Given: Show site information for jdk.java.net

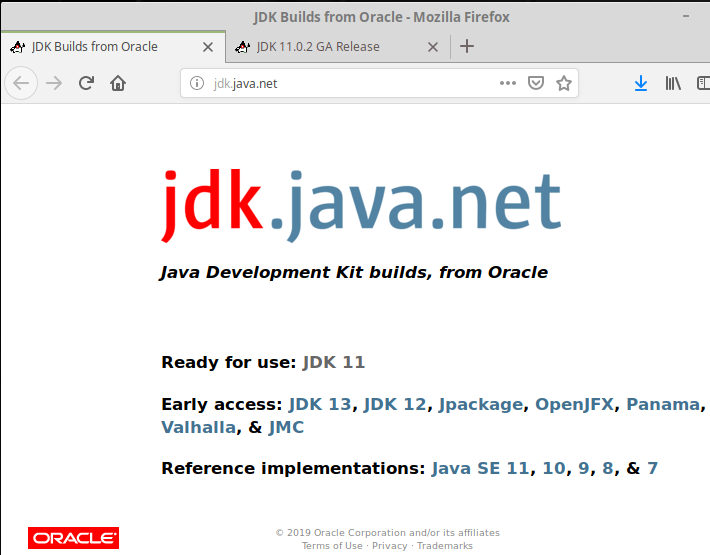Looking at the screenshot, I should point(197,83).
